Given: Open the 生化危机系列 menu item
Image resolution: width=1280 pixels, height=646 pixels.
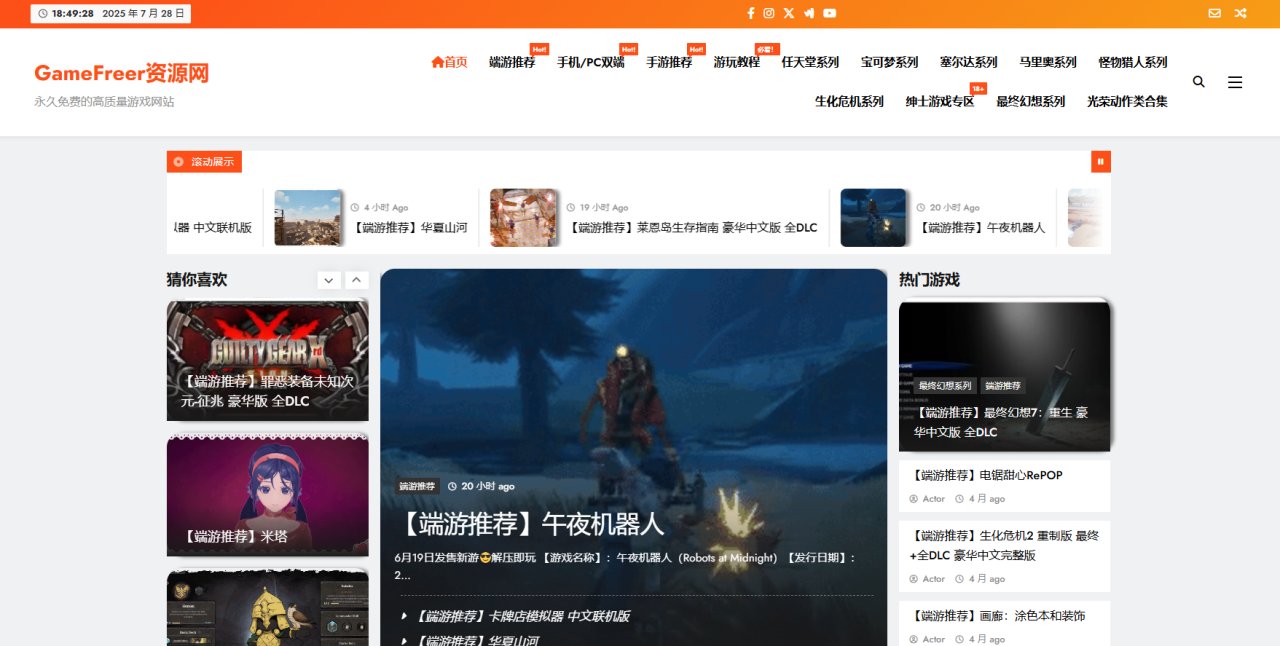Looking at the screenshot, I should (x=849, y=101).
